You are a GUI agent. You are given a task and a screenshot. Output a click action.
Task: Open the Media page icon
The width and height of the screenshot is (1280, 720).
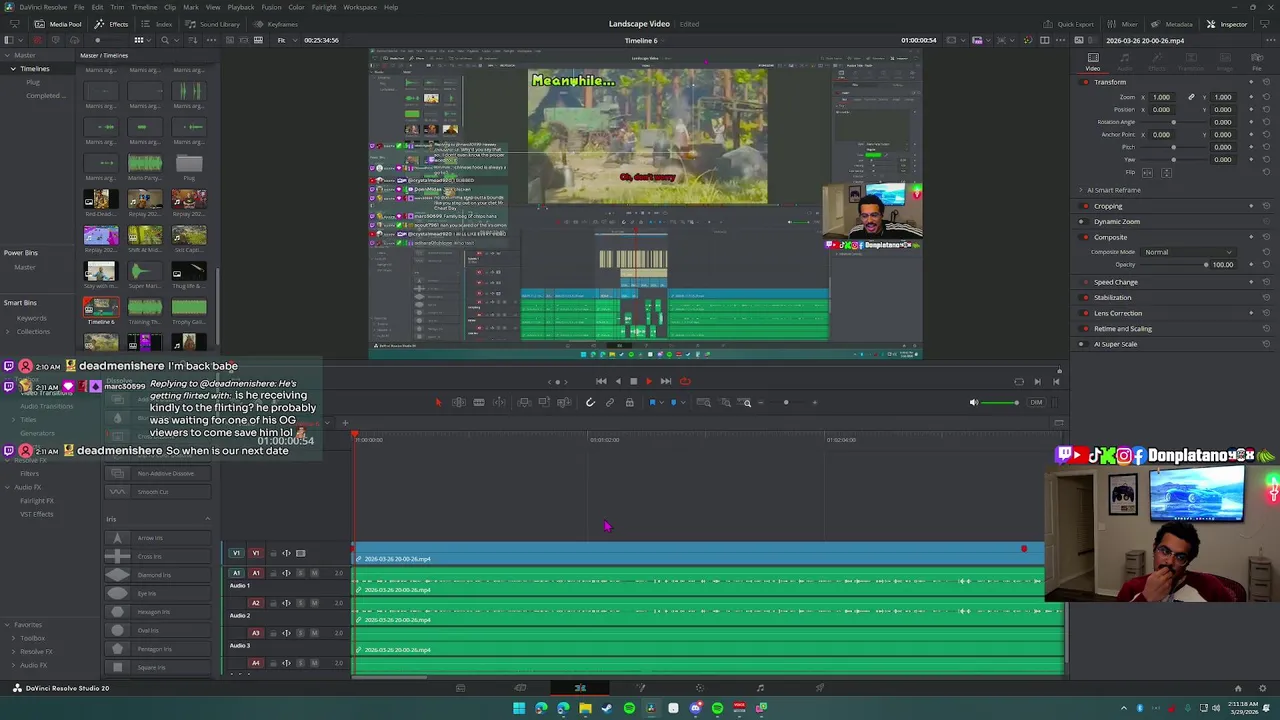click(460, 688)
